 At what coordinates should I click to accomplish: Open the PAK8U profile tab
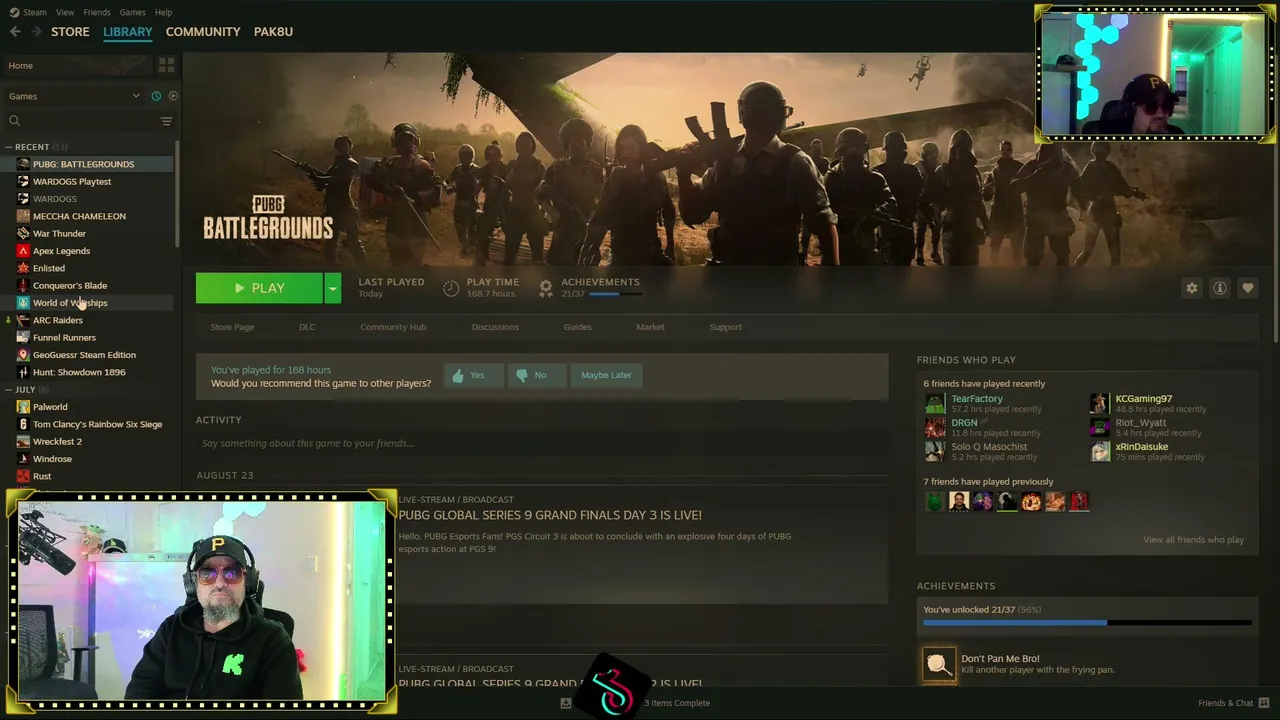point(273,32)
